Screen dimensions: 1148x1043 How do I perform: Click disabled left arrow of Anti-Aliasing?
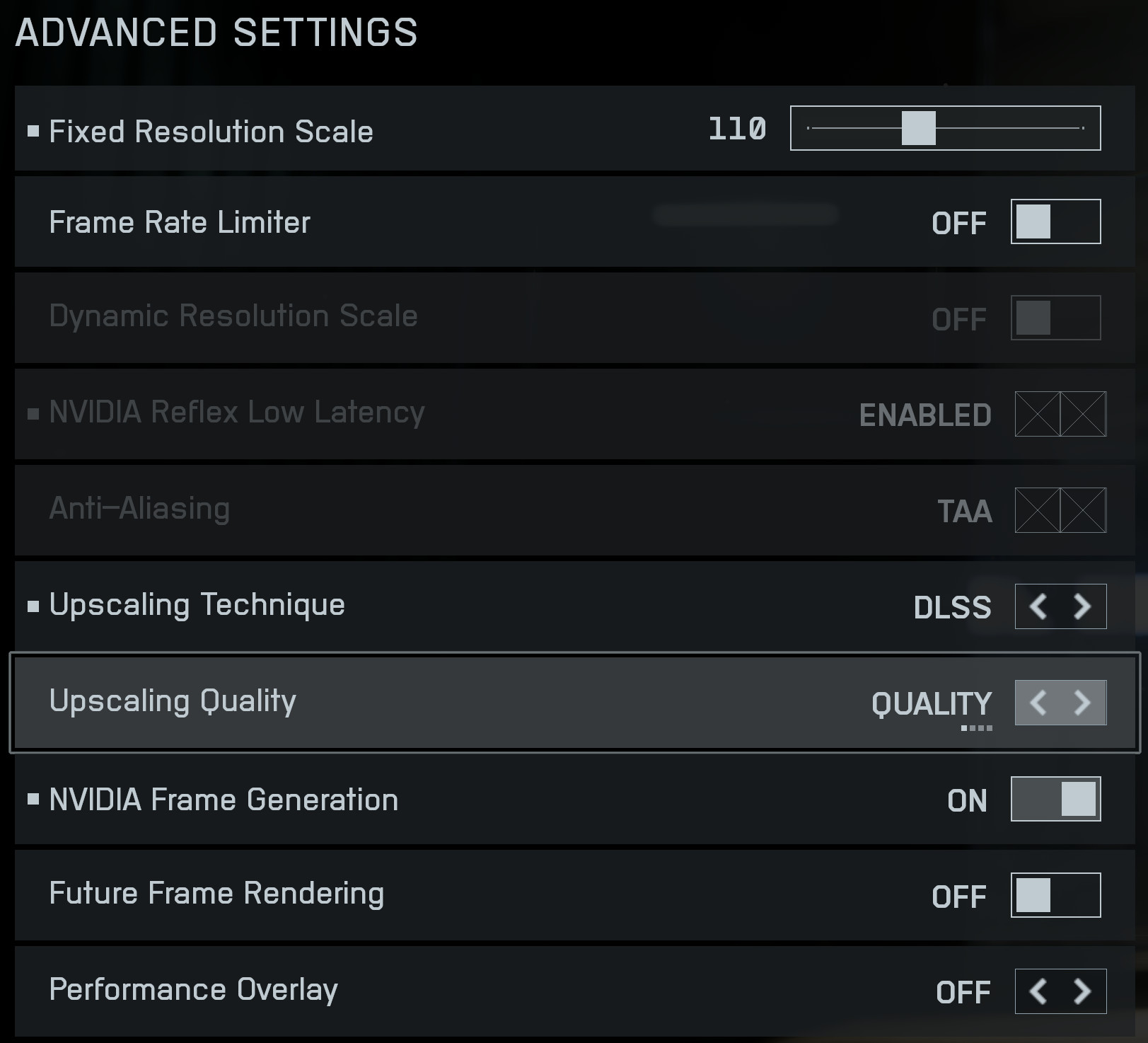[x=1038, y=510]
